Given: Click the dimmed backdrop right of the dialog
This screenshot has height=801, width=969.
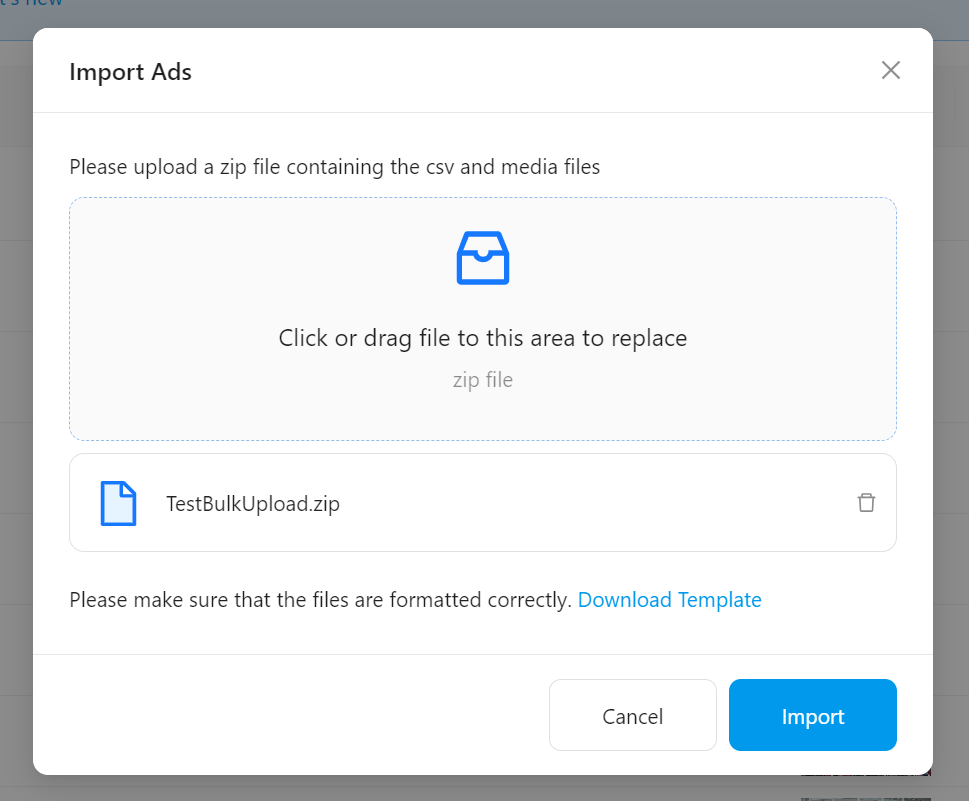Looking at the screenshot, I should (951, 400).
